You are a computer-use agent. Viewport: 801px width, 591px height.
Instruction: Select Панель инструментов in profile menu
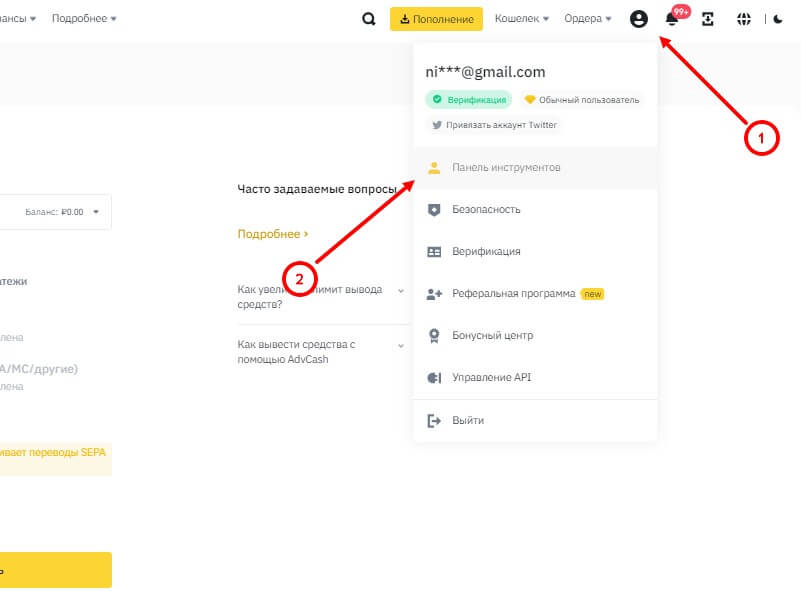506,168
